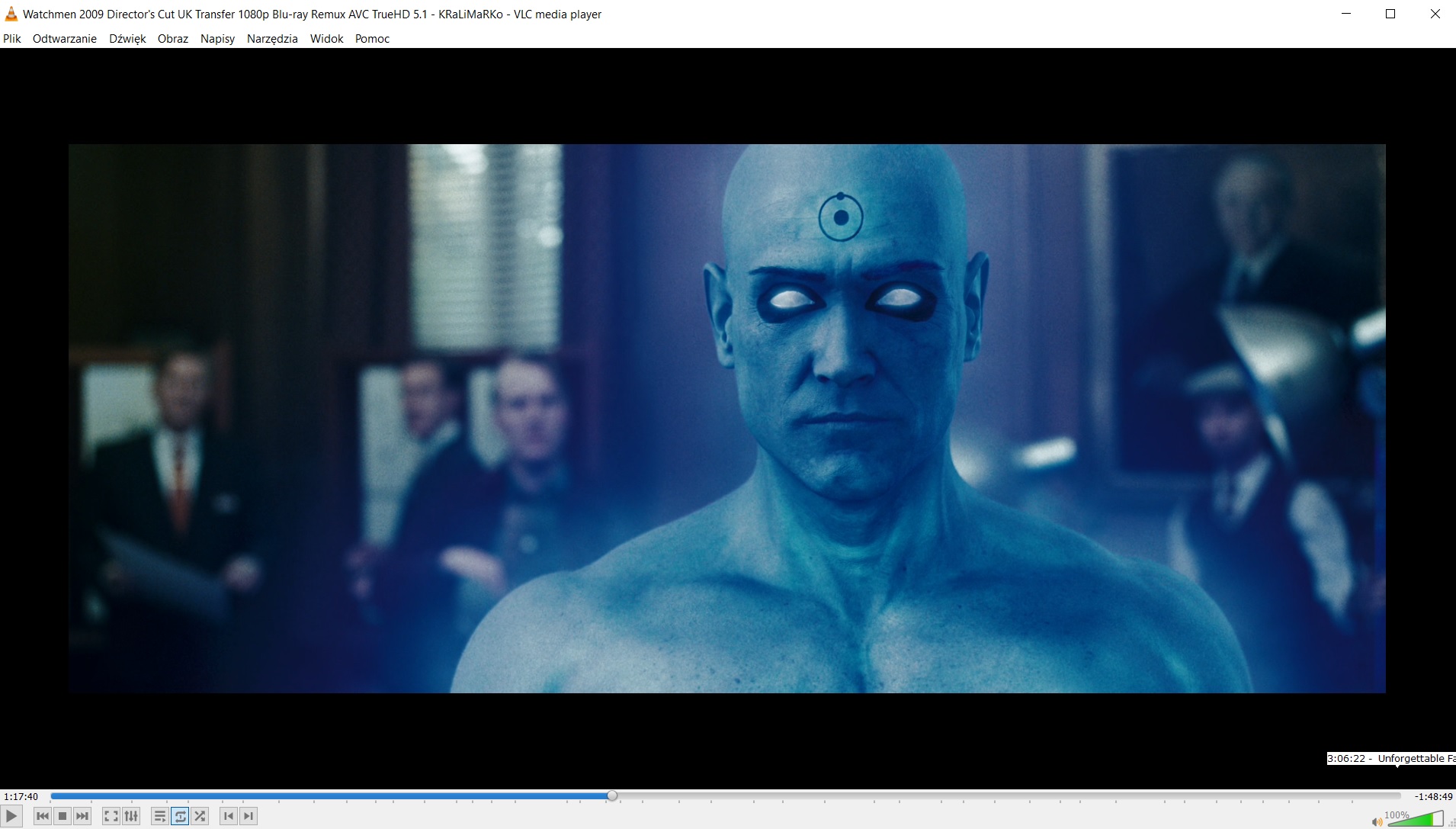1456x829 pixels.
Task: Click the video frame to focus it
Action: coord(727,419)
